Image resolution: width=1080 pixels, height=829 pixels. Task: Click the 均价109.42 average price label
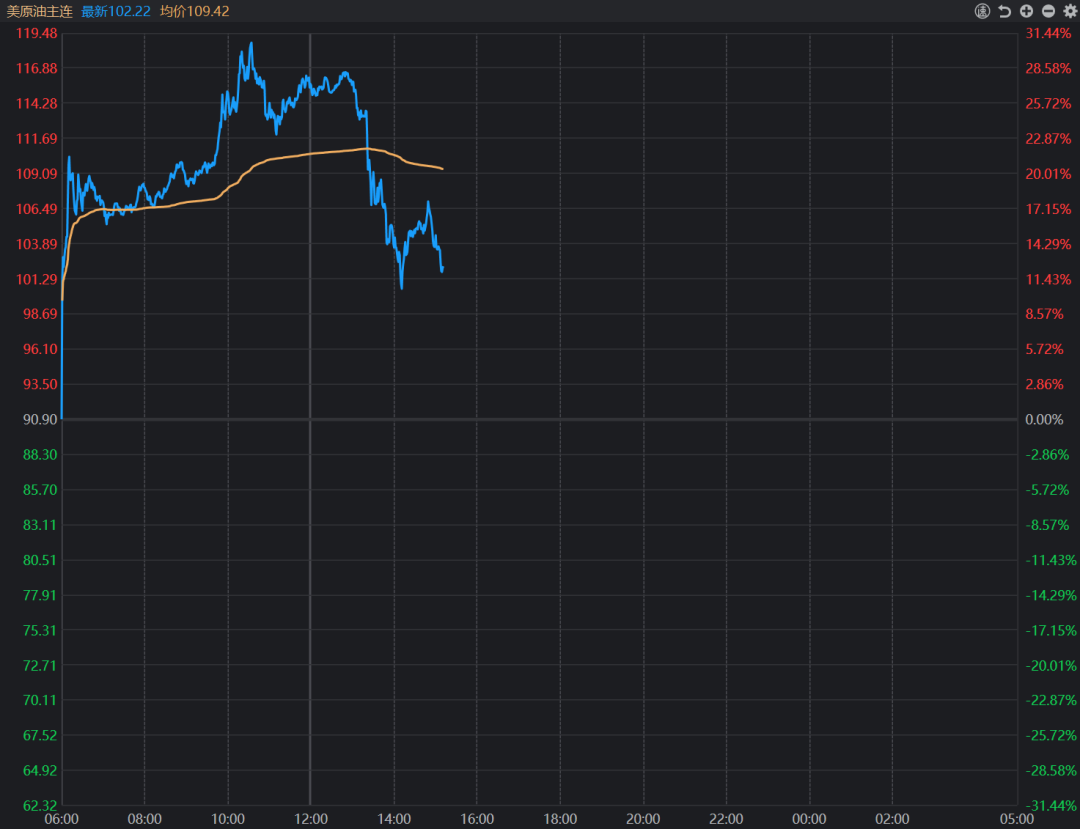(x=195, y=12)
